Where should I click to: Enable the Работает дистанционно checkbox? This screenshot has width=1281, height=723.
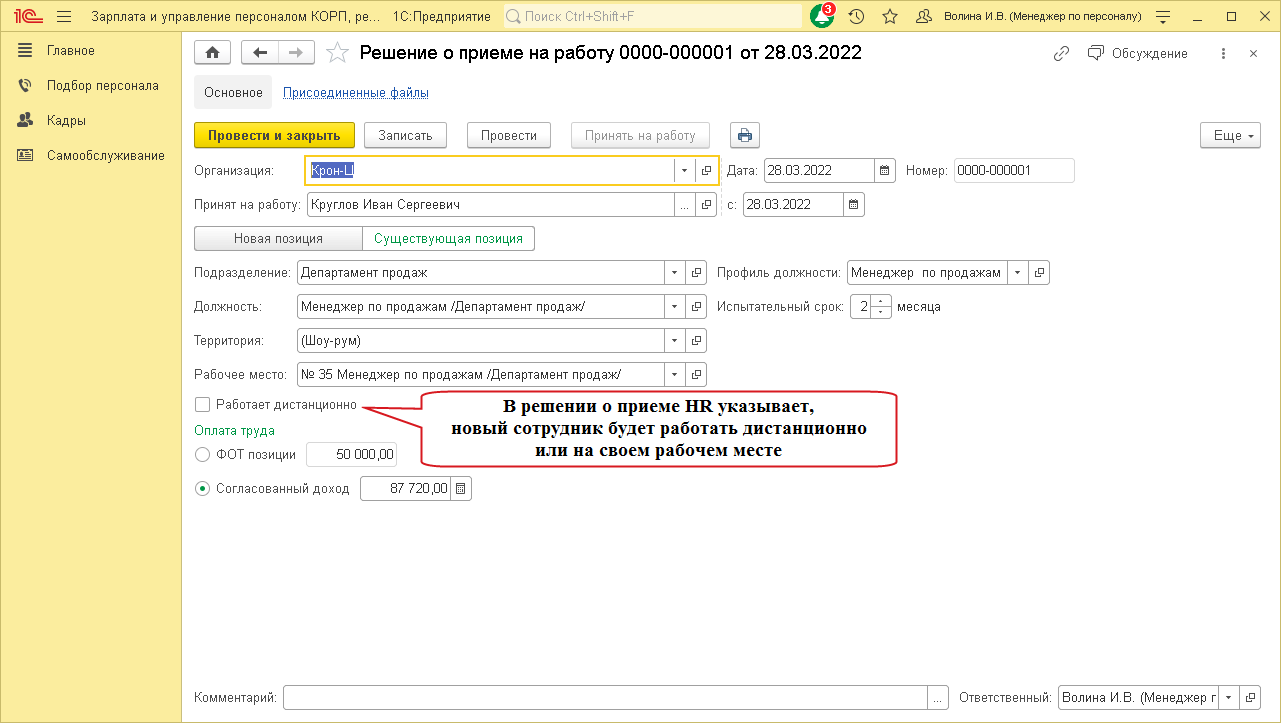203,405
